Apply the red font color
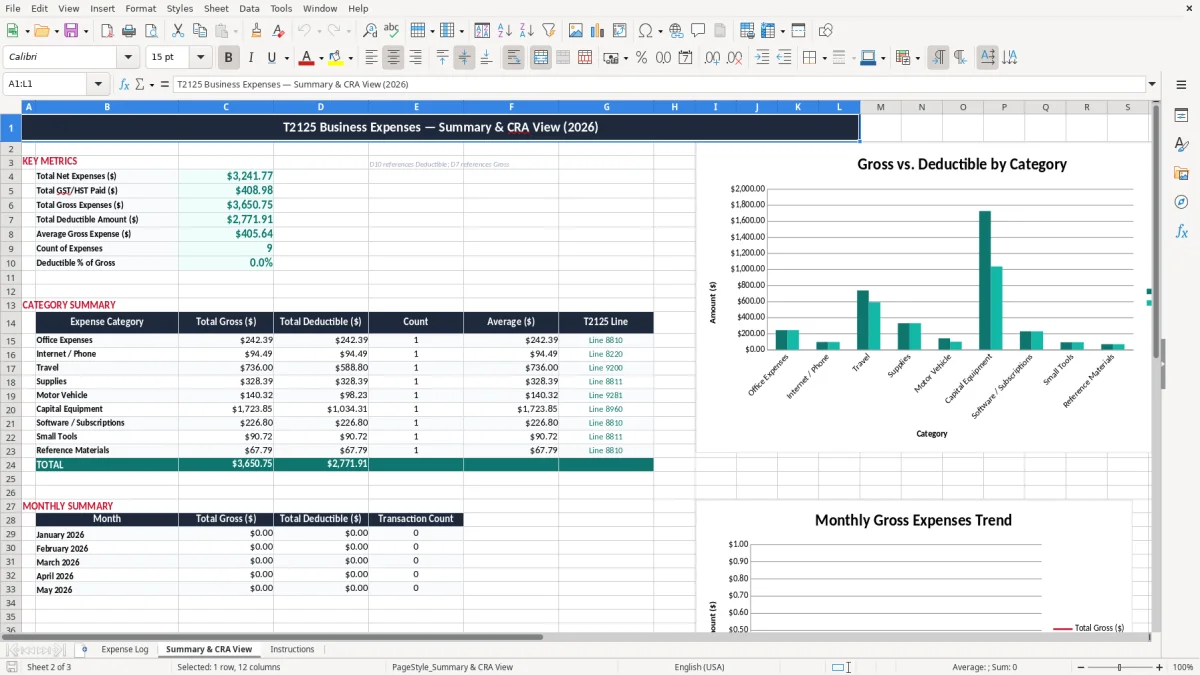This screenshot has width=1200, height=675. pyautogui.click(x=306, y=58)
